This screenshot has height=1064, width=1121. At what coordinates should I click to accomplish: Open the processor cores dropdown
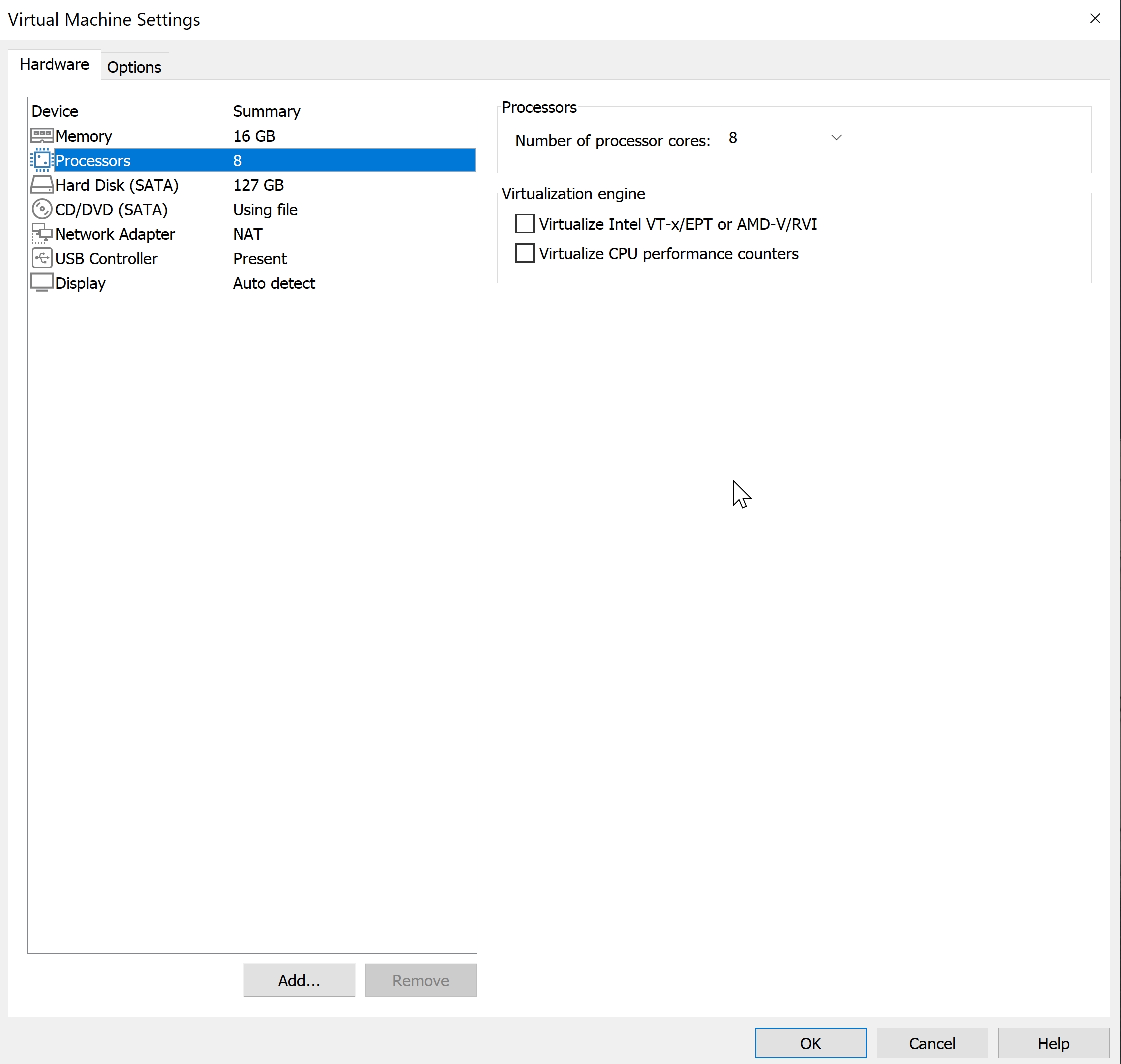[x=836, y=138]
